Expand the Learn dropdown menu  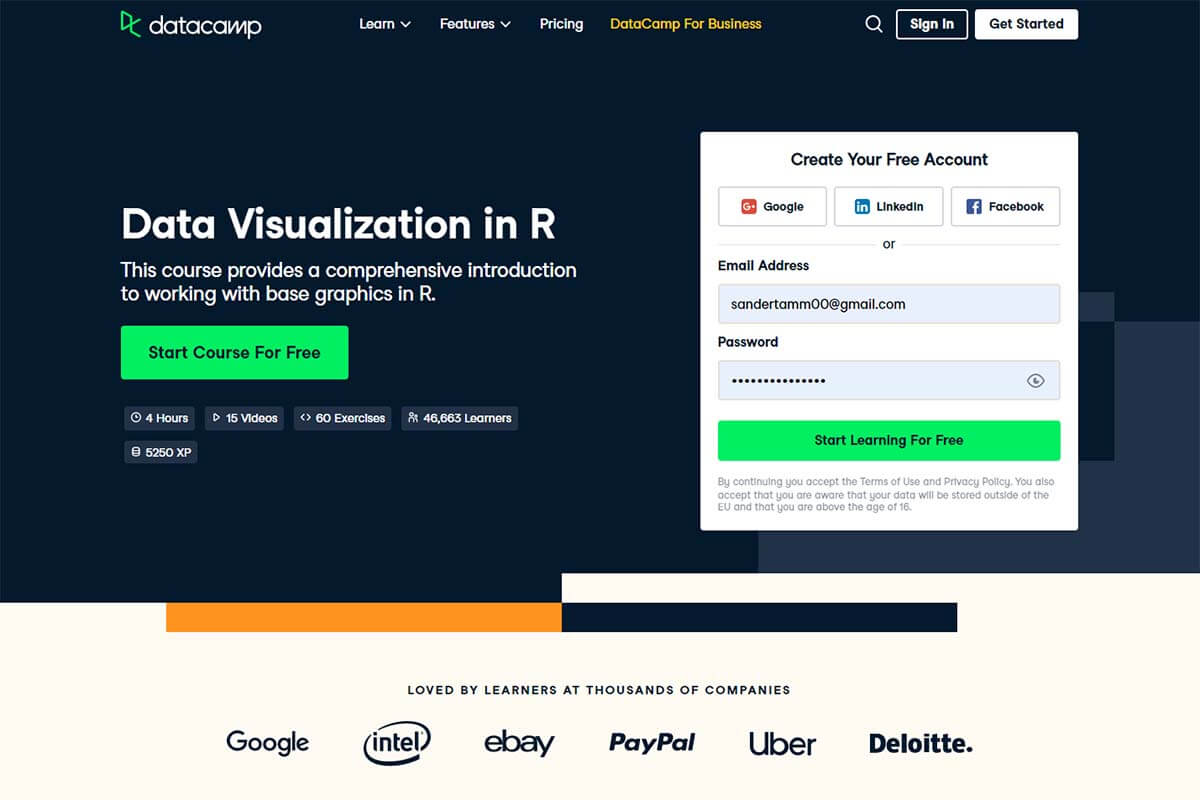pyautogui.click(x=385, y=24)
